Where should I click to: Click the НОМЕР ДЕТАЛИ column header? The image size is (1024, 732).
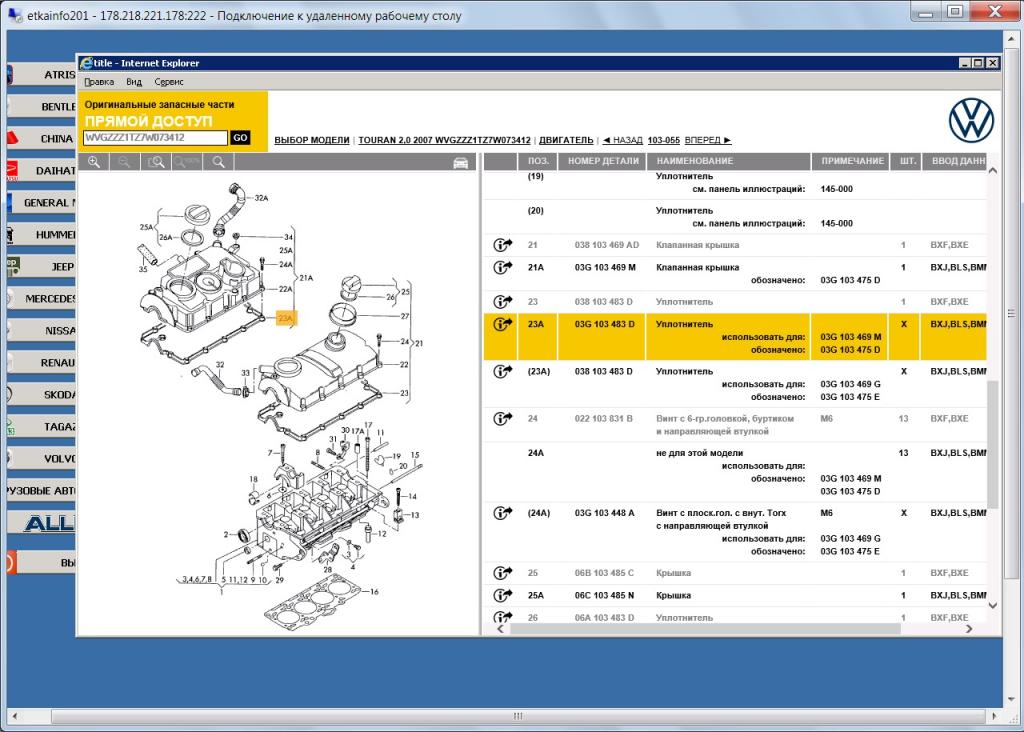tap(603, 161)
